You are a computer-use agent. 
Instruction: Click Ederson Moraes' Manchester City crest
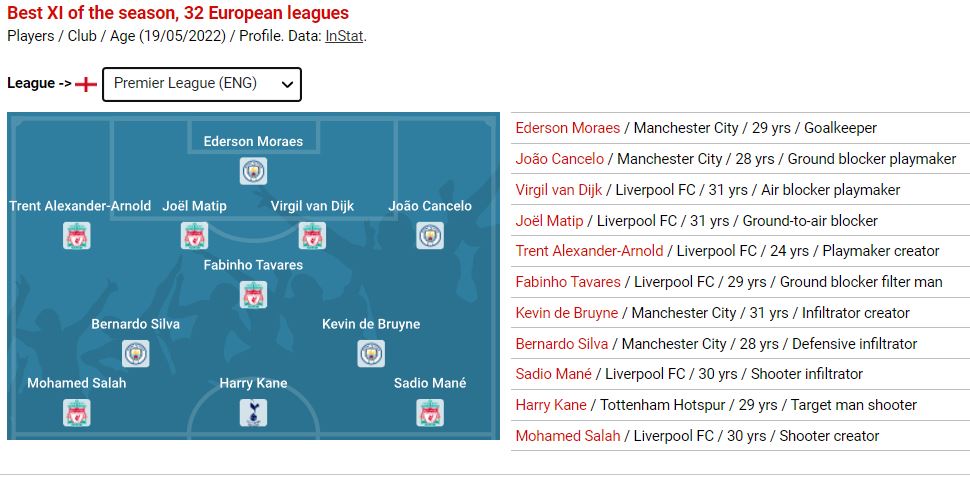click(x=253, y=171)
